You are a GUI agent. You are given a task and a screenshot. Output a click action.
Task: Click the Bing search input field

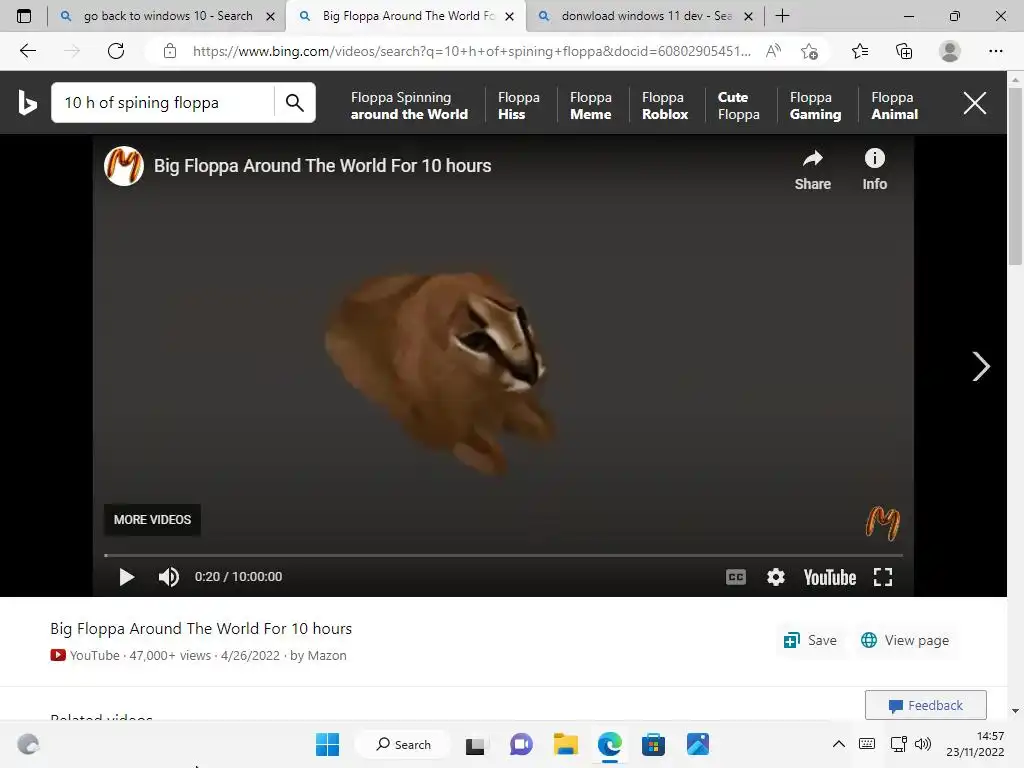click(x=163, y=103)
